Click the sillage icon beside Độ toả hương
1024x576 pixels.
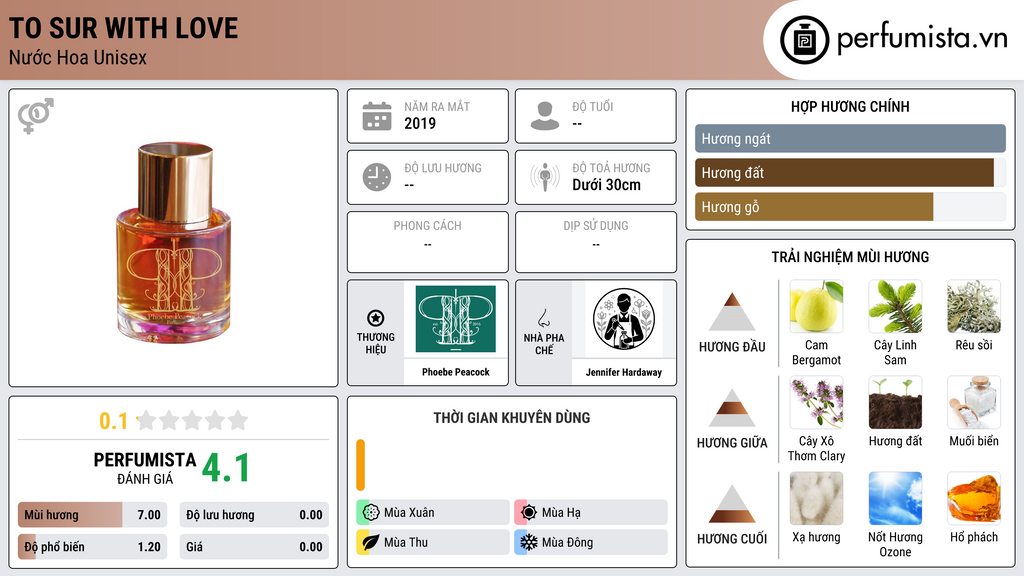(545, 177)
